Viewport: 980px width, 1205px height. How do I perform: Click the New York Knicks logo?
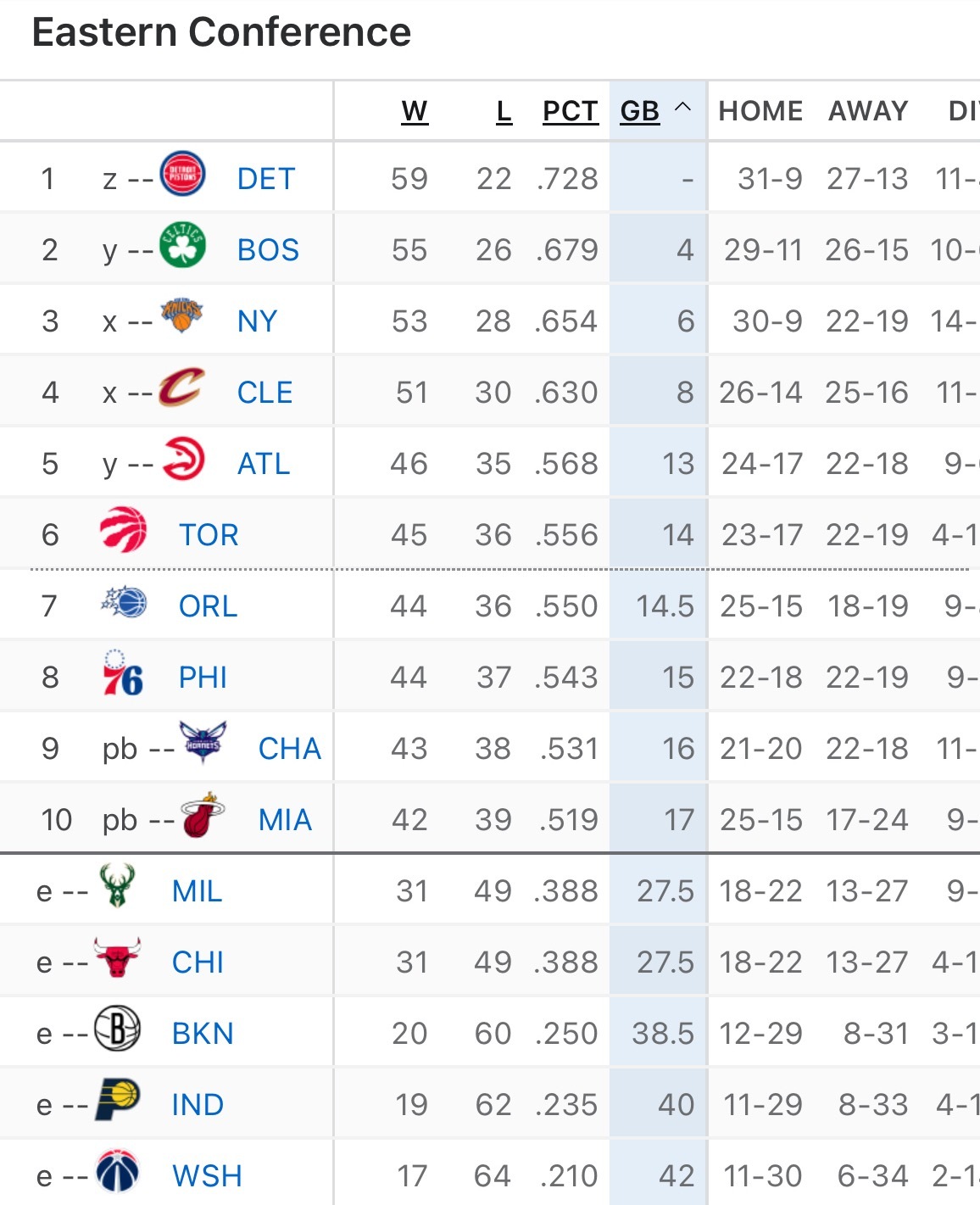(182, 316)
